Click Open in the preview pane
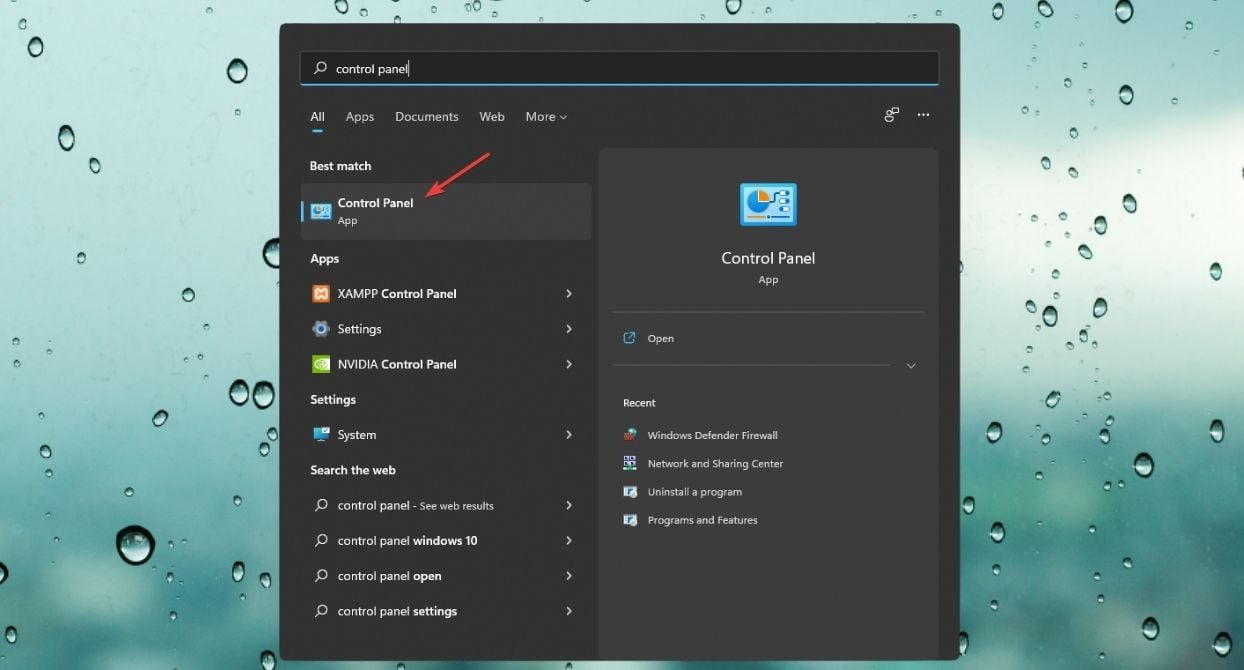Viewport: 1244px width, 670px height. [660, 338]
